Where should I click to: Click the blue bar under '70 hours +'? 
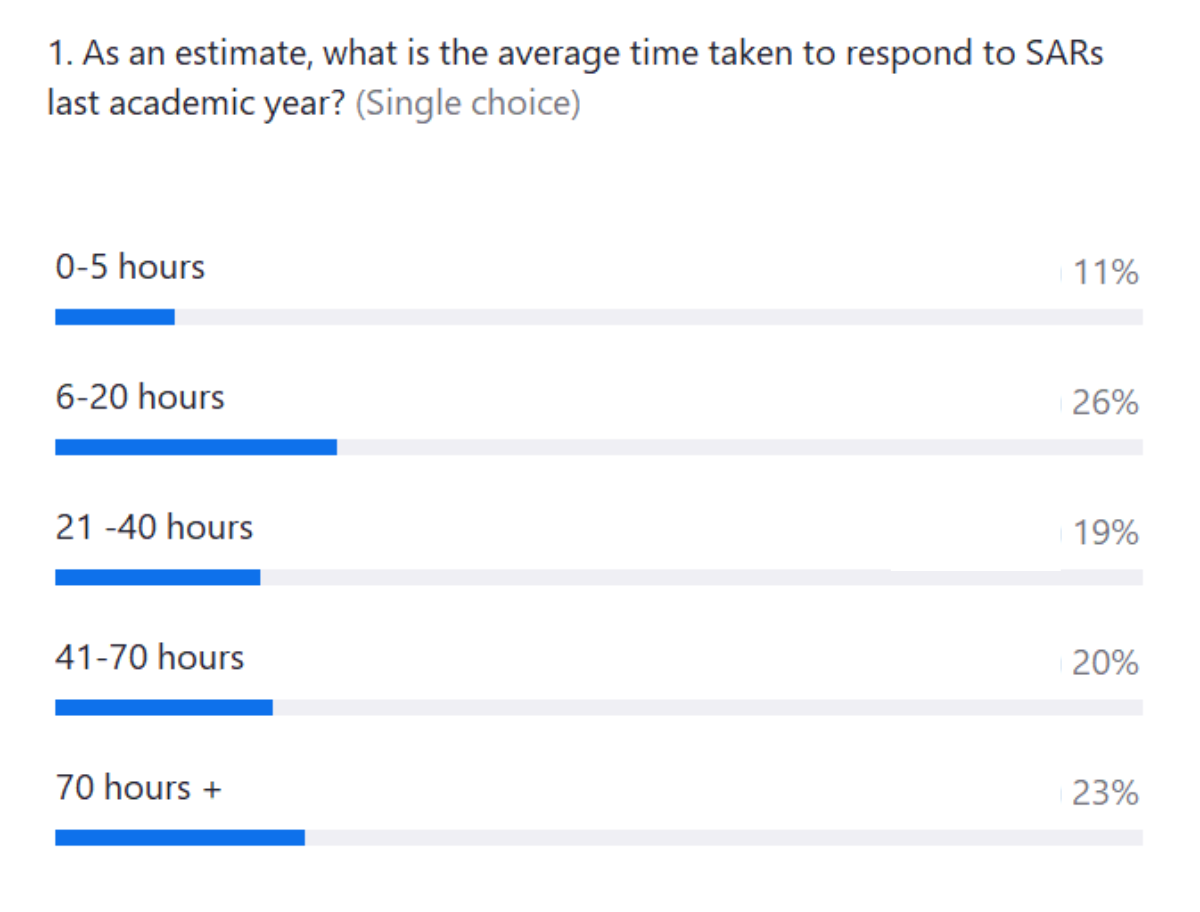click(x=180, y=837)
